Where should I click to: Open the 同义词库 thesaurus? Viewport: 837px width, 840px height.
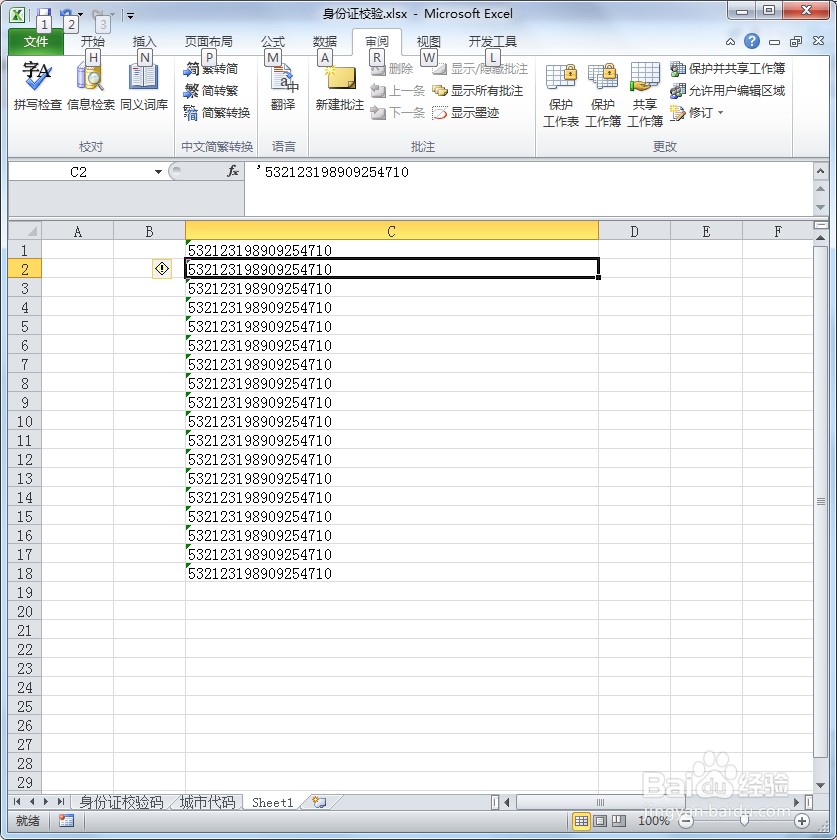coord(144,86)
